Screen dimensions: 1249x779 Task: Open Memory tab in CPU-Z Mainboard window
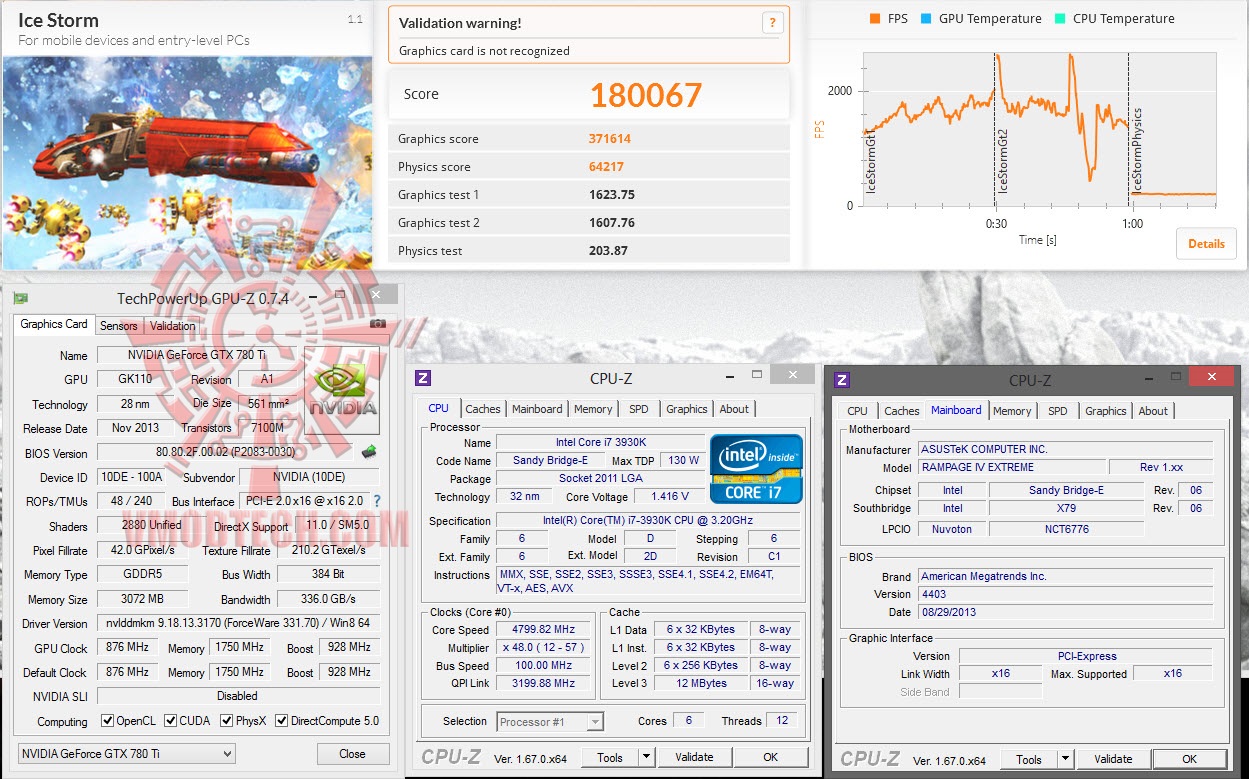[1012, 411]
